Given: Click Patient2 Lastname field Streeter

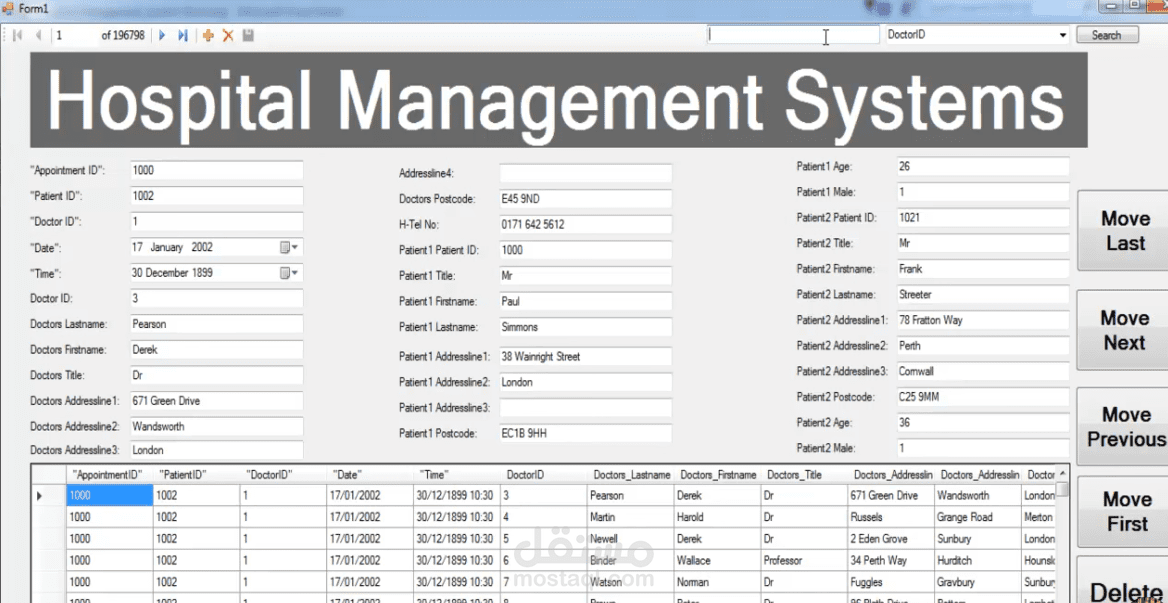Looking at the screenshot, I should pos(983,295).
